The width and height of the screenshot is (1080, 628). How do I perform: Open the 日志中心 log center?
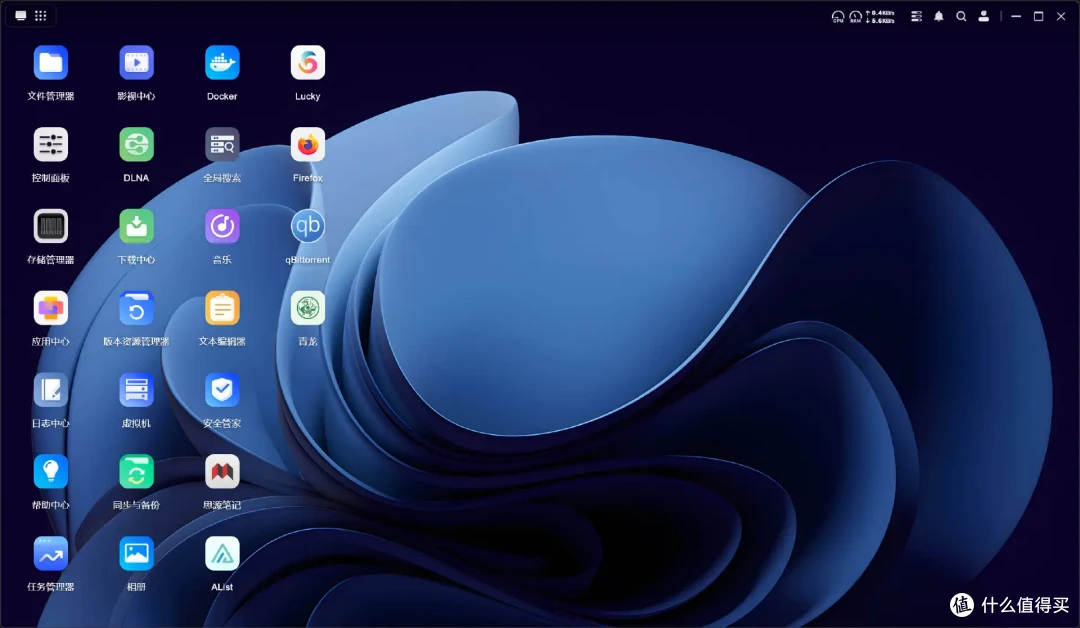50,390
